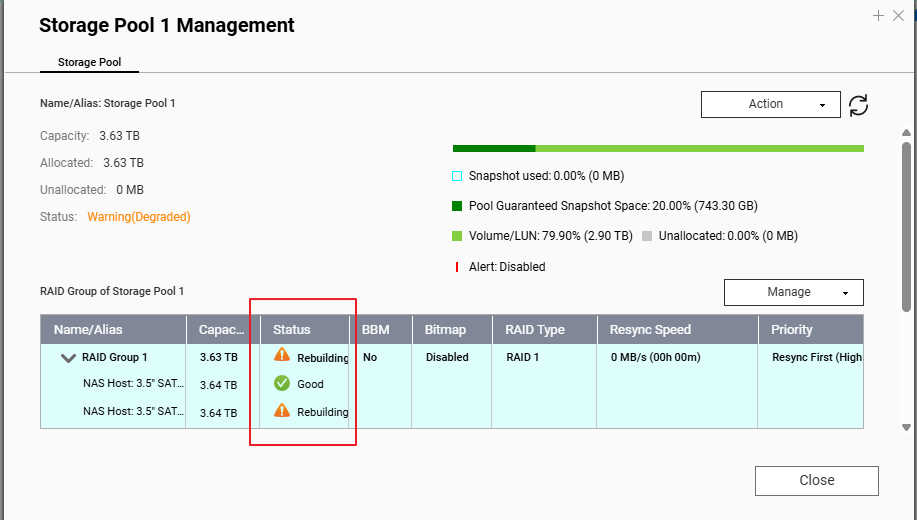917x520 pixels.
Task: Click the pool capacity usage bar
Action: point(658,149)
